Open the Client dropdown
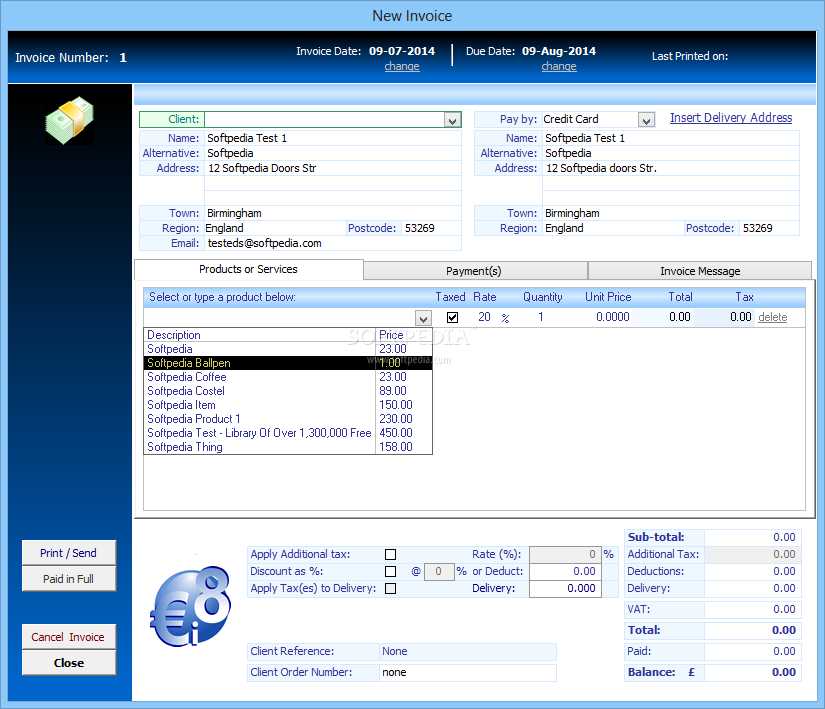This screenshot has width=825, height=709. coord(452,120)
